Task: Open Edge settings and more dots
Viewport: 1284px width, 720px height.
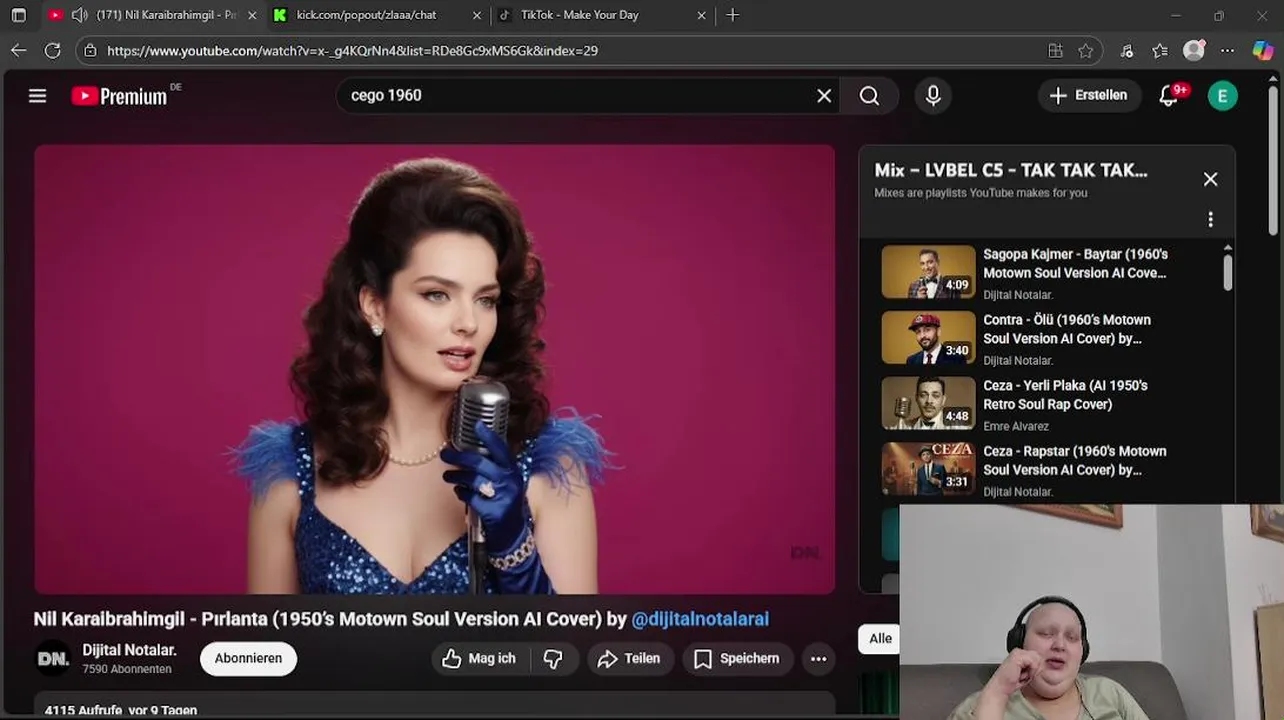Action: pyautogui.click(x=1228, y=50)
